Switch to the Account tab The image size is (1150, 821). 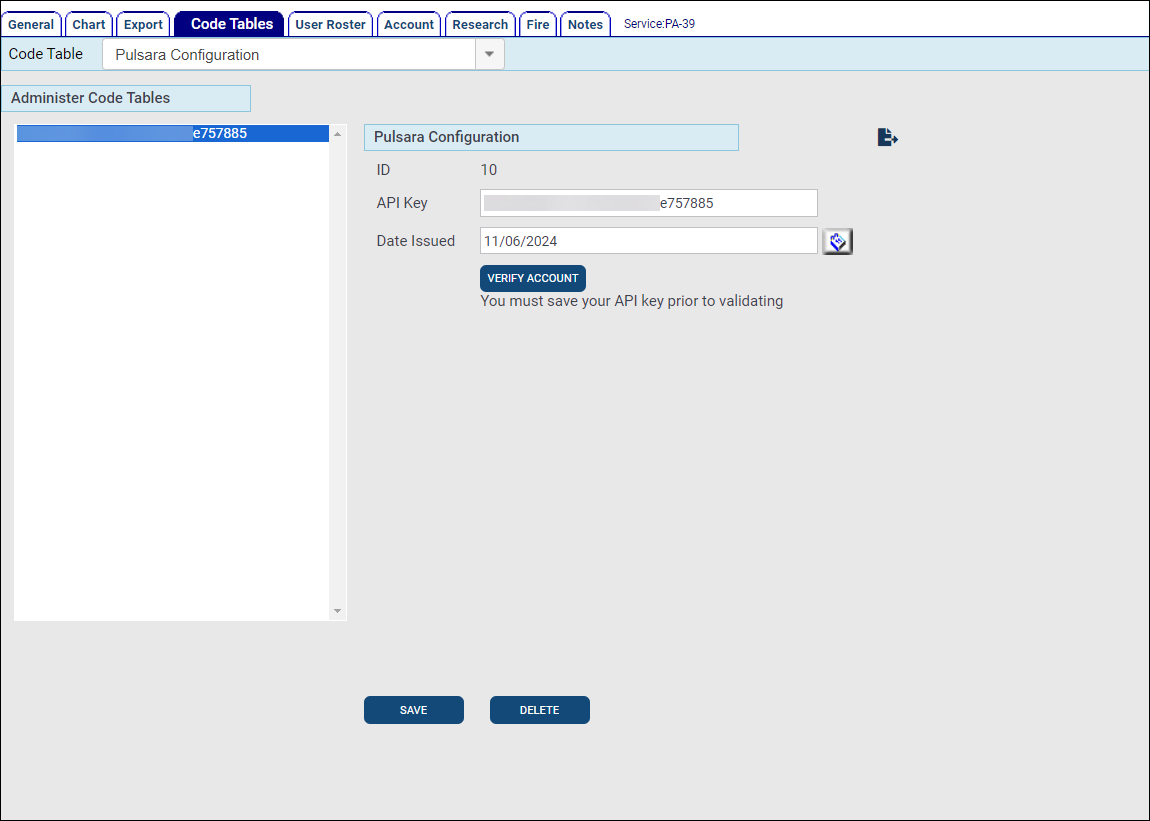tap(409, 24)
